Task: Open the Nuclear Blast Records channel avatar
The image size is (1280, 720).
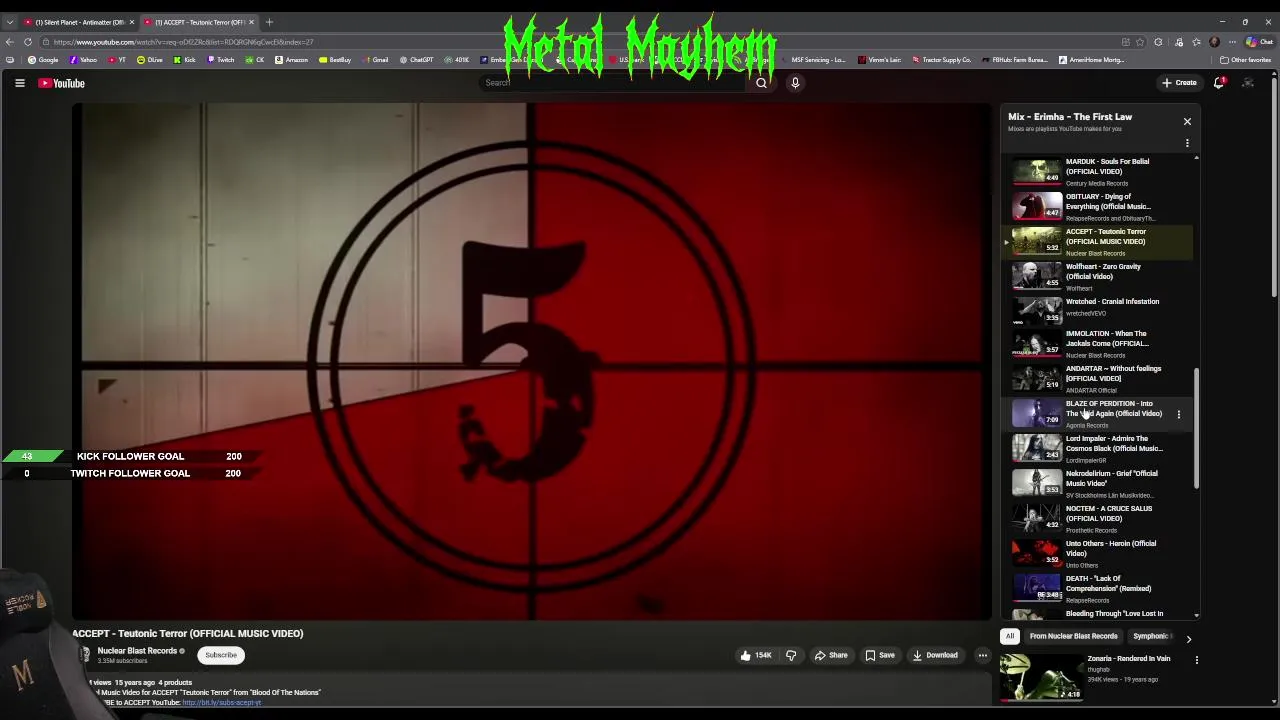Action: point(84,655)
